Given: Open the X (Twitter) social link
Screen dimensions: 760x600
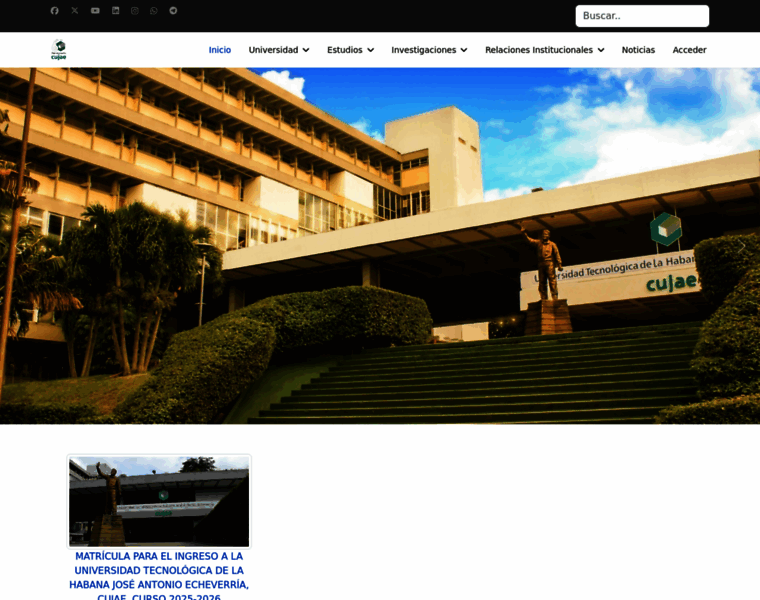Looking at the screenshot, I should pos(75,11).
